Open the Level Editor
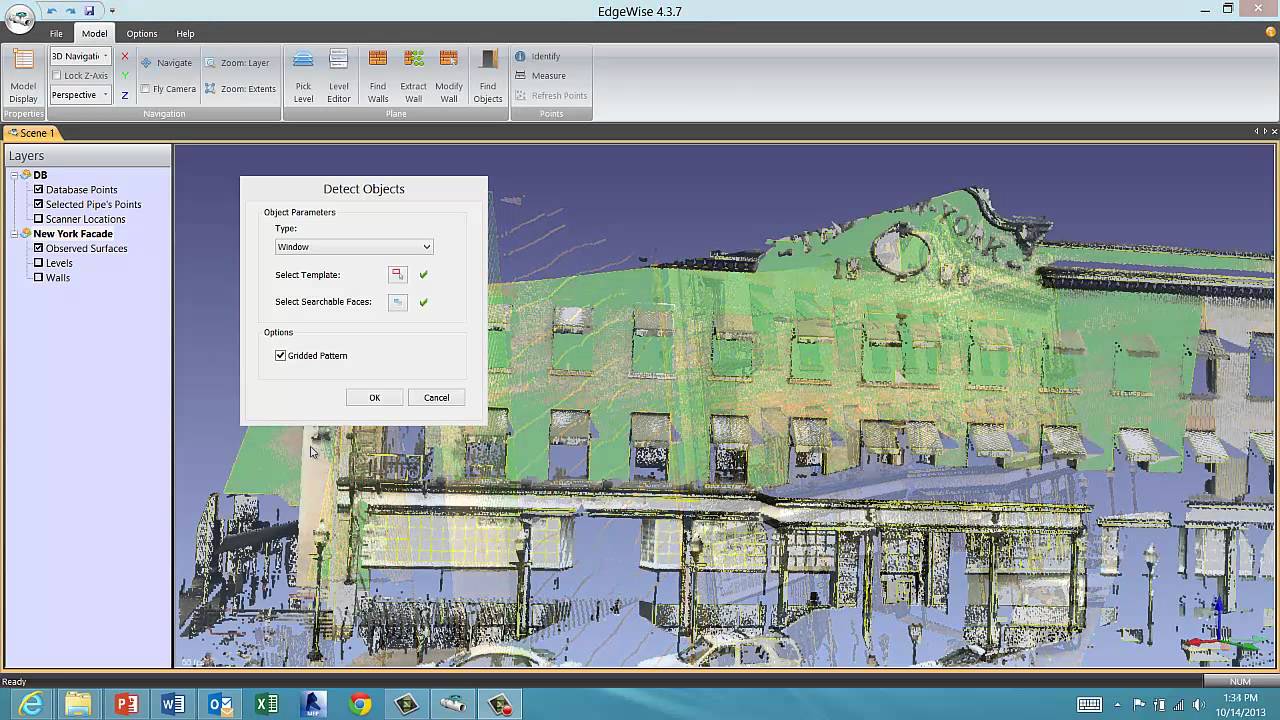1280x720 pixels. pyautogui.click(x=339, y=76)
